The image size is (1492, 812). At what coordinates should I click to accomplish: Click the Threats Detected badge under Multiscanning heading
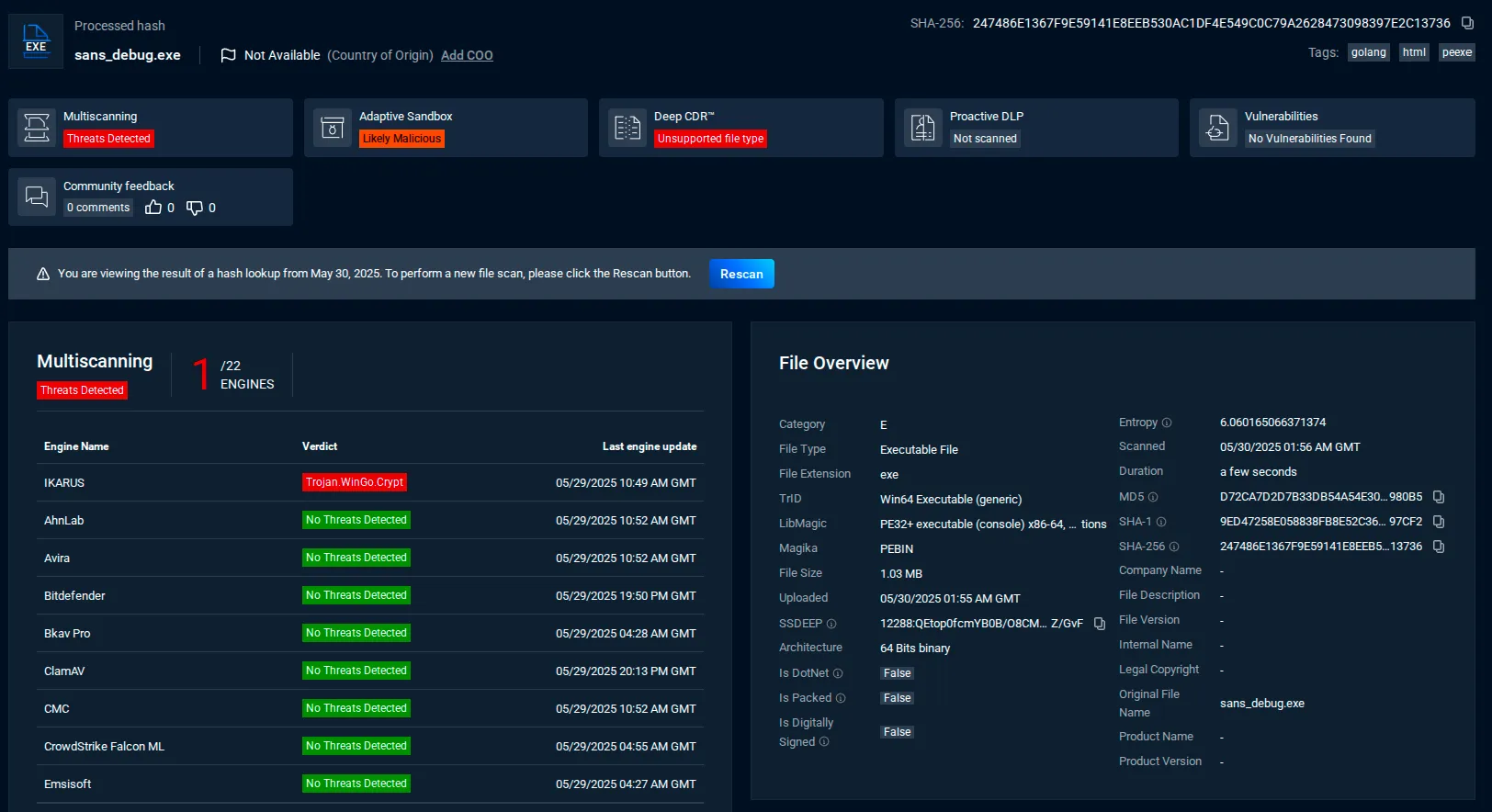click(82, 390)
